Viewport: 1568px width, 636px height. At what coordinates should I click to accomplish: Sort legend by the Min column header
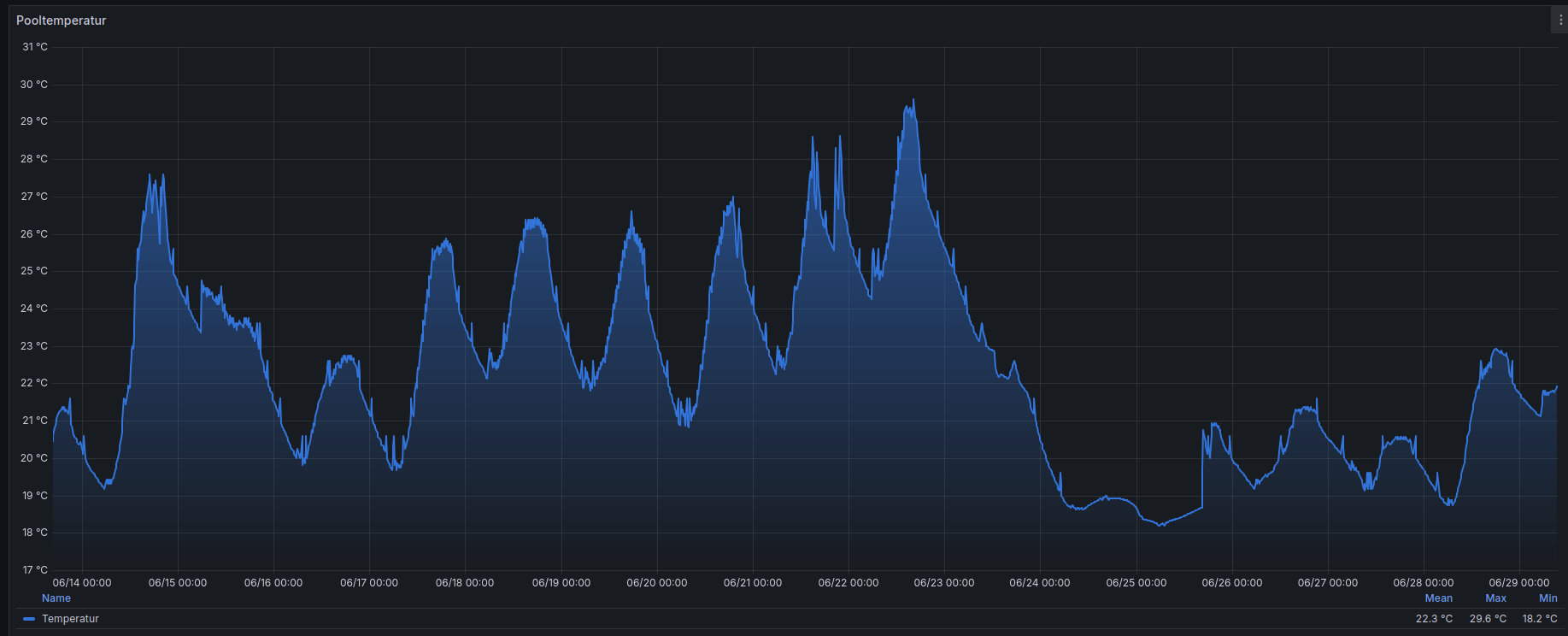(x=1547, y=598)
